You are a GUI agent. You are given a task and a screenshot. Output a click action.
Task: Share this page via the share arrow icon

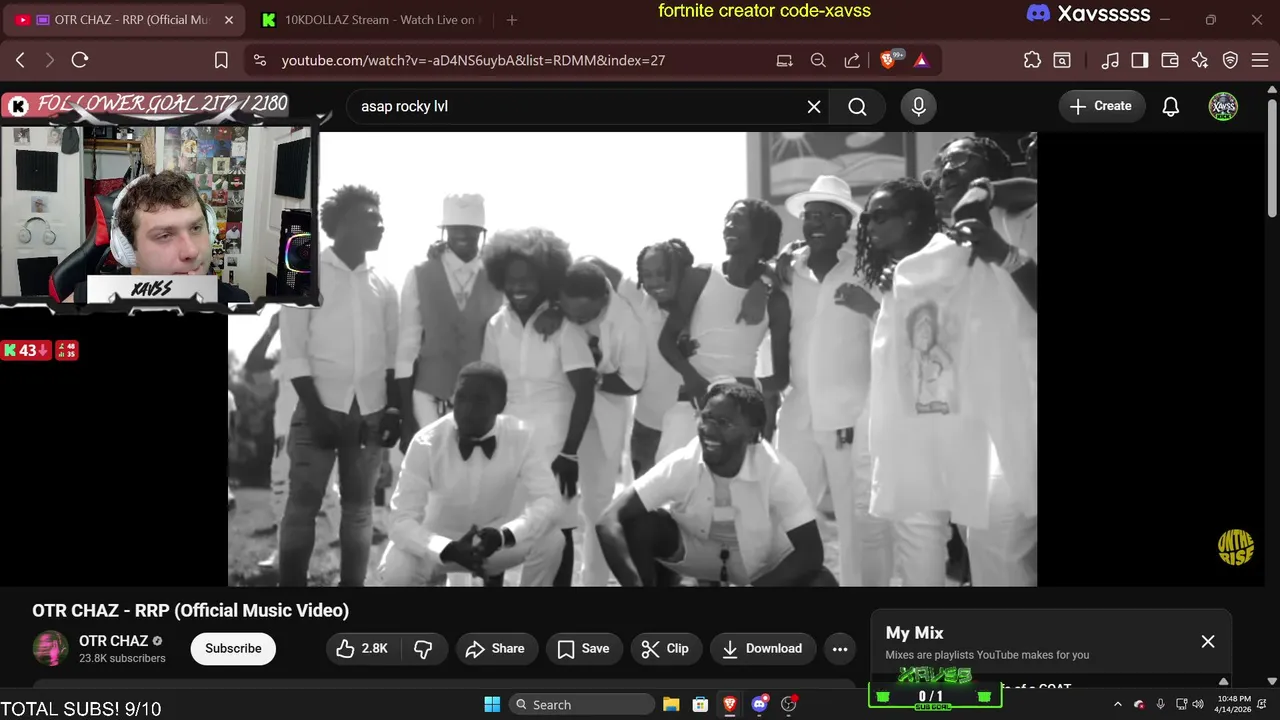(x=852, y=60)
